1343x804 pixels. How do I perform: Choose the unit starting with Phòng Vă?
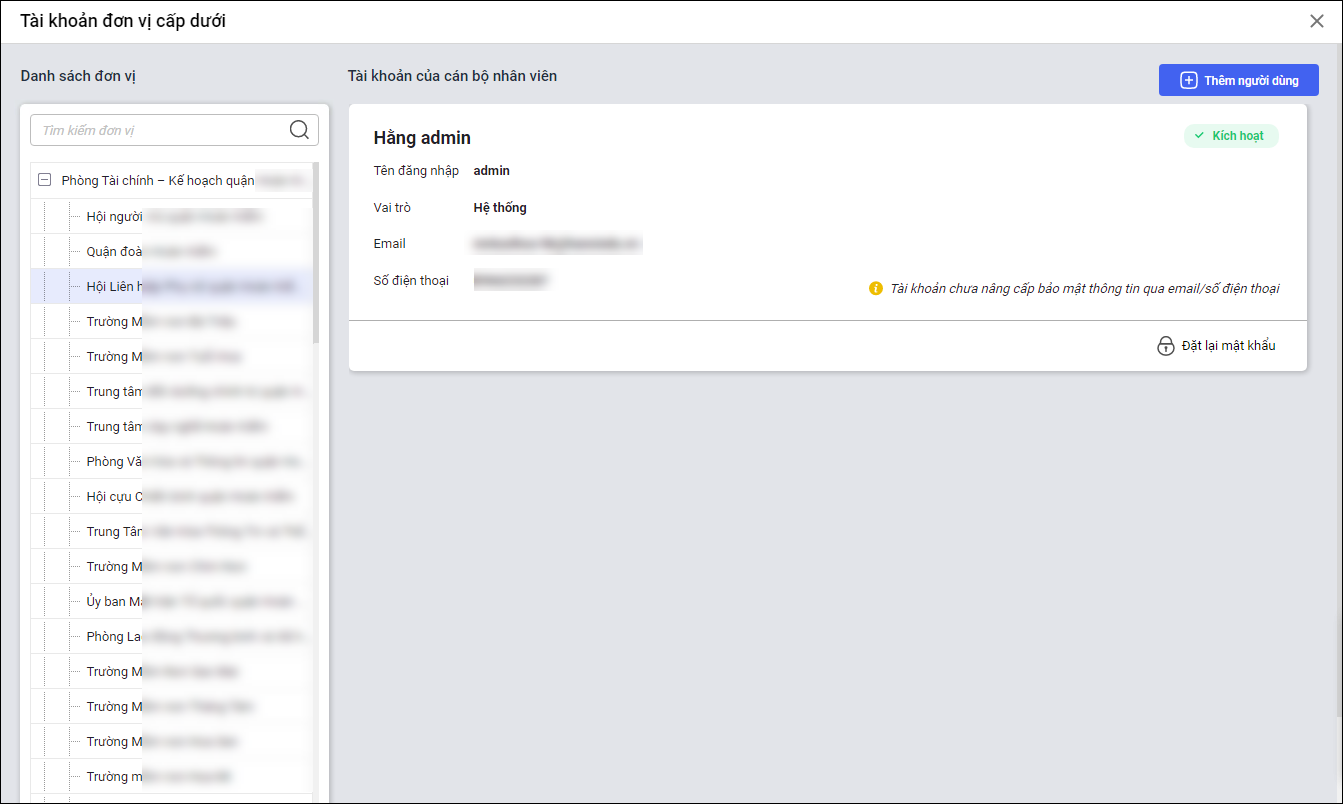114,461
